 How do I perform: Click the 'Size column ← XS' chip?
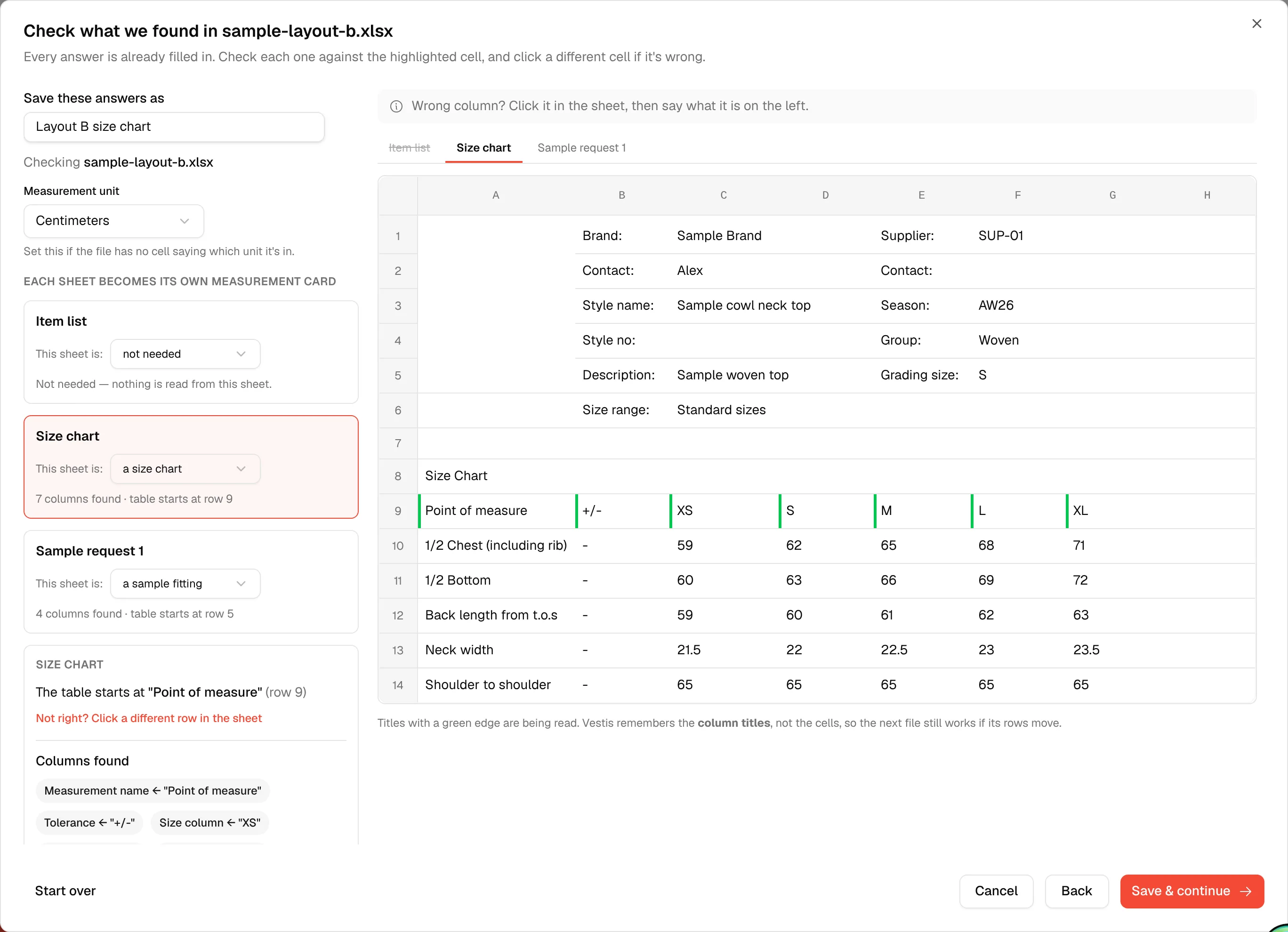[x=209, y=822]
